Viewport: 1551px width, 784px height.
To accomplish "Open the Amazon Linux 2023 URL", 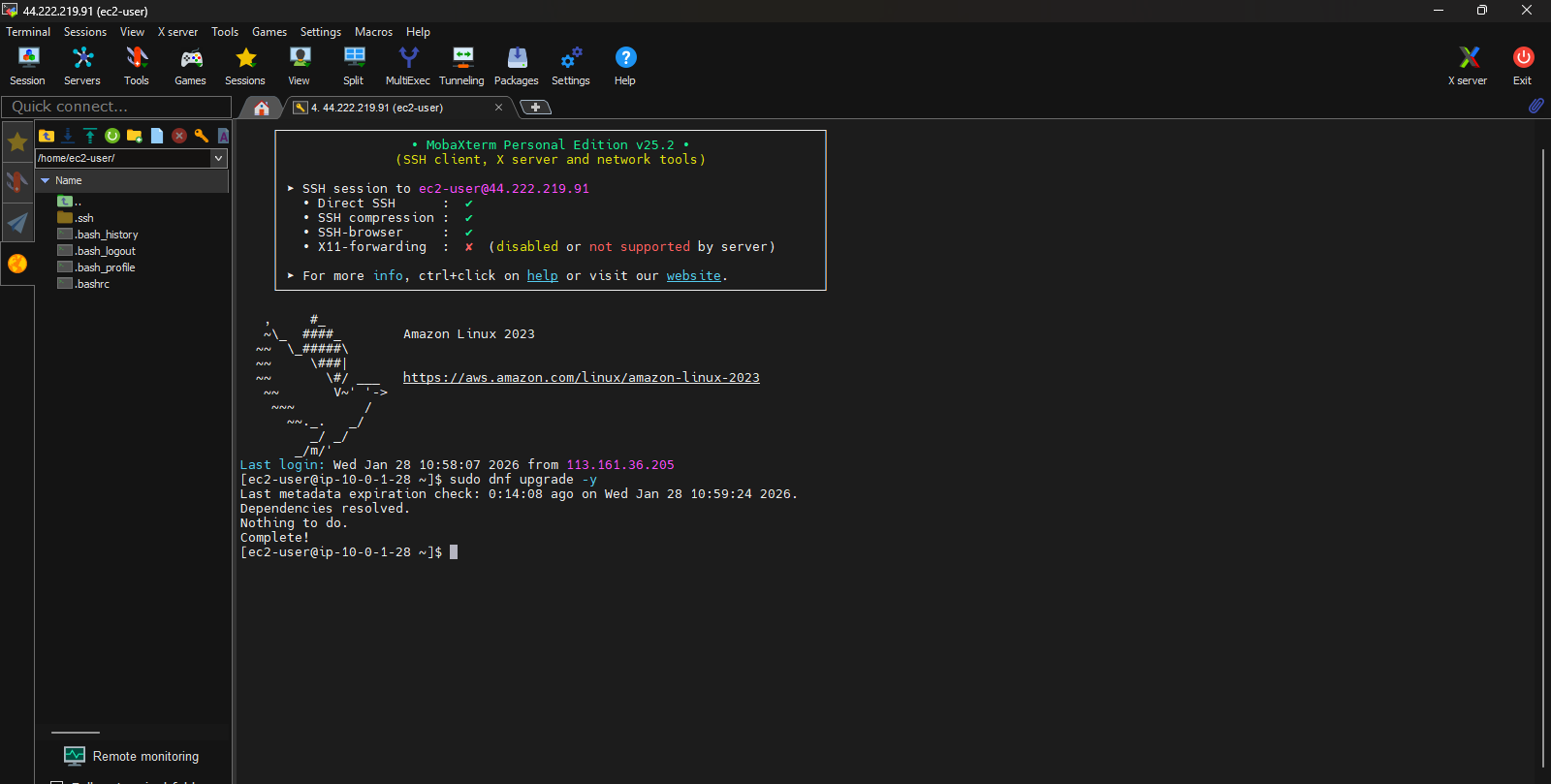I will 582,378.
